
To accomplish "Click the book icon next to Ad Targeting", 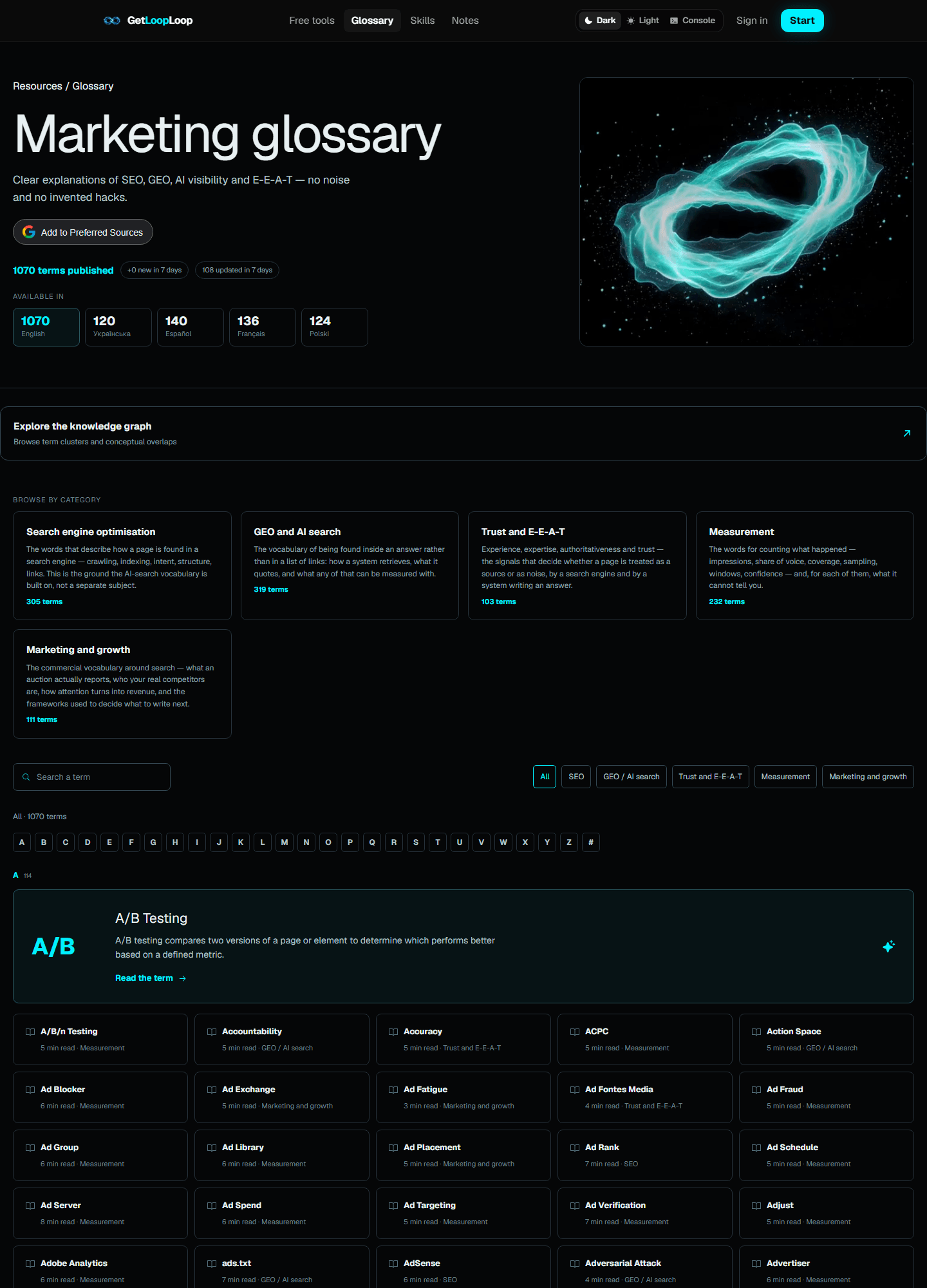I will 393,1206.
